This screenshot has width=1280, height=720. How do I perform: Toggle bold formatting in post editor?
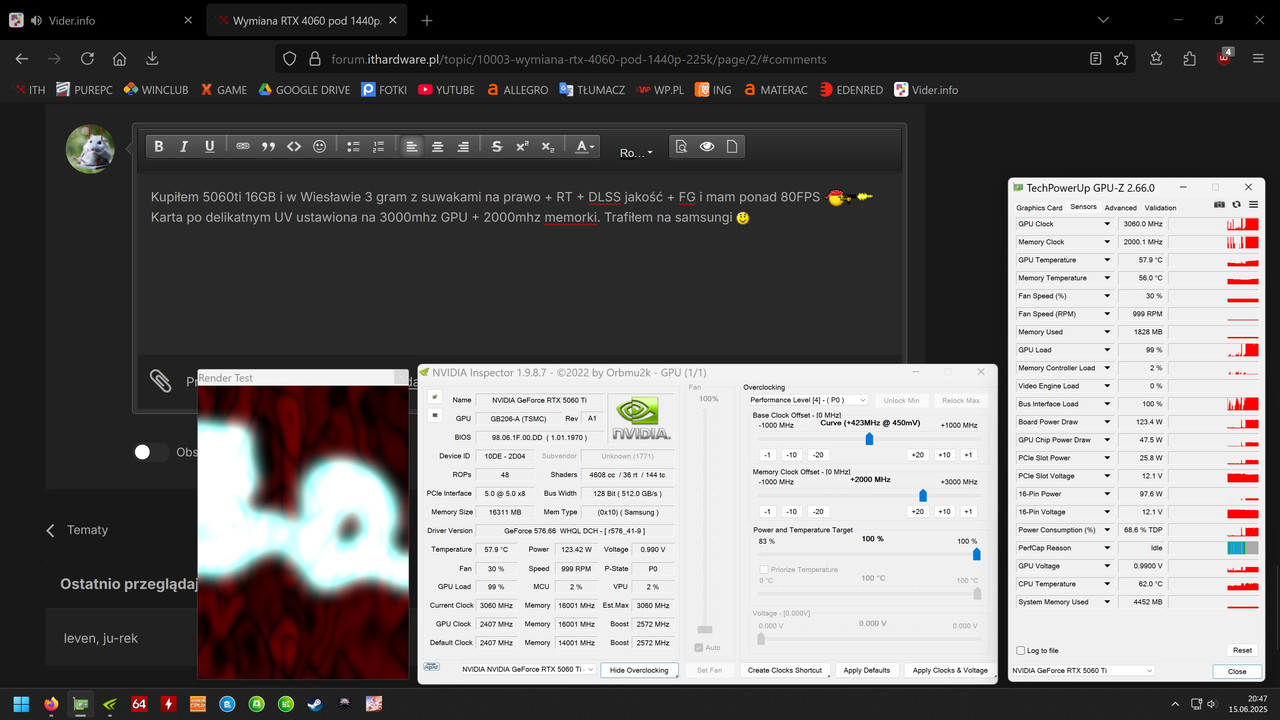click(x=158, y=146)
